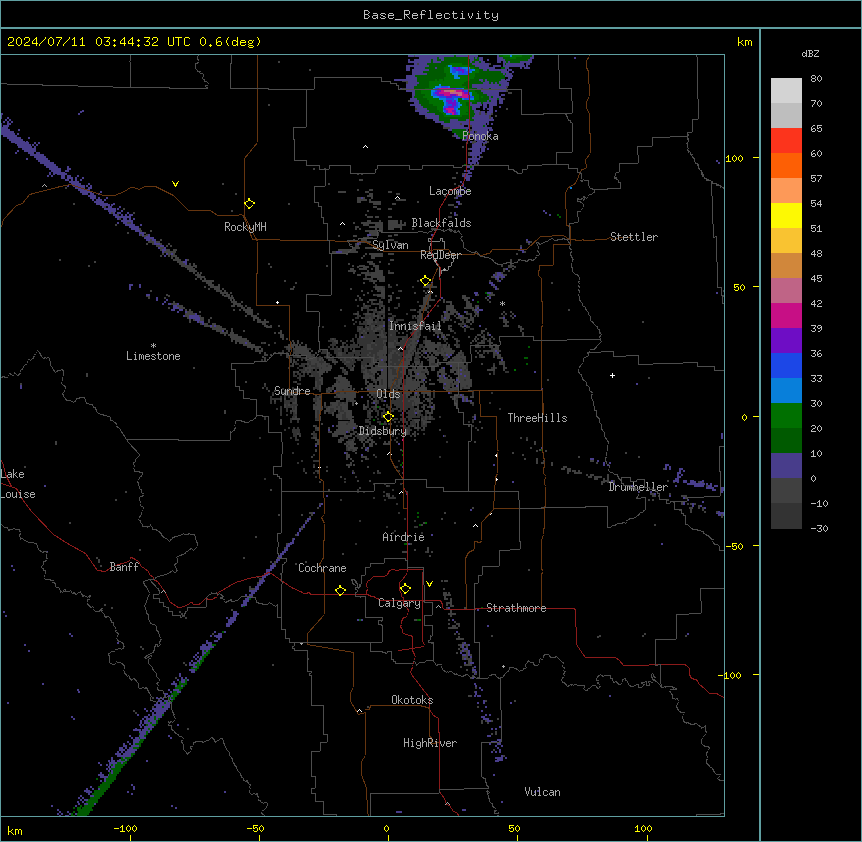This screenshot has height=842, width=862.
Task: Click the yellow marker above Calgary label
Action: pyautogui.click(x=405, y=589)
